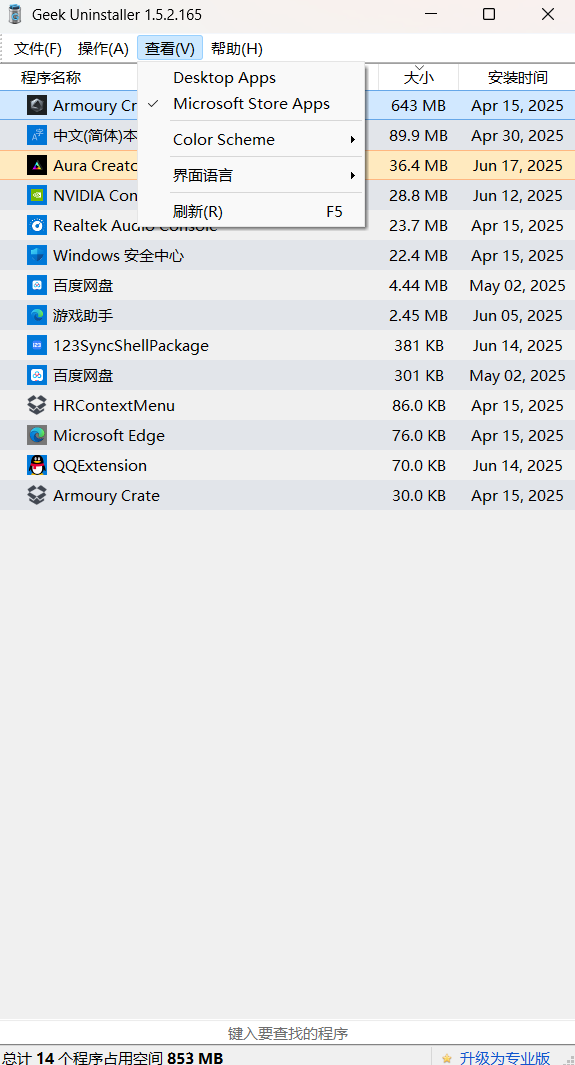
Task: Click the 升级为专业版 upgrade link
Action: click(x=505, y=1058)
